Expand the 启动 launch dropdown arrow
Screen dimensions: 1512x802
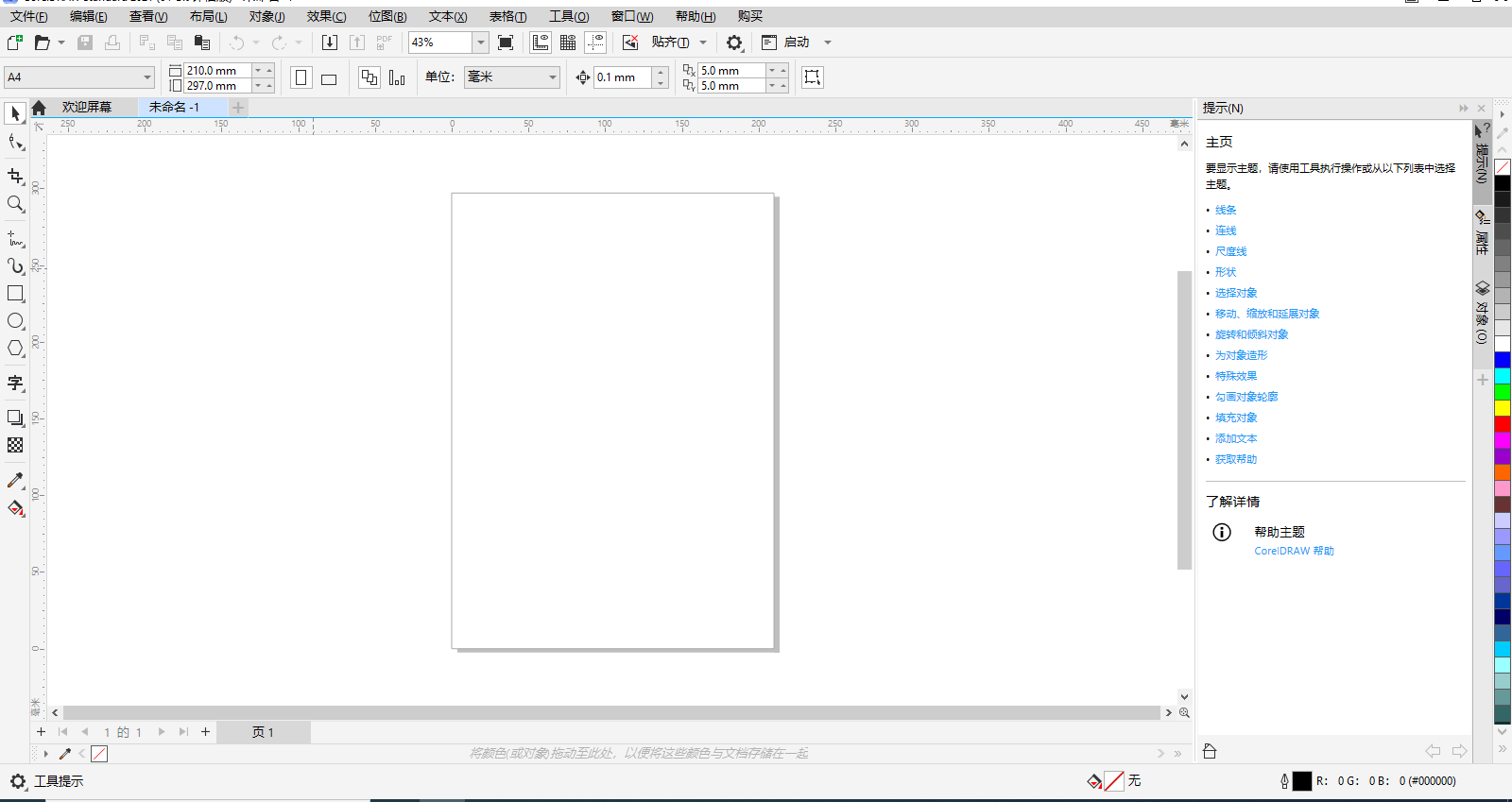[x=828, y=43]
